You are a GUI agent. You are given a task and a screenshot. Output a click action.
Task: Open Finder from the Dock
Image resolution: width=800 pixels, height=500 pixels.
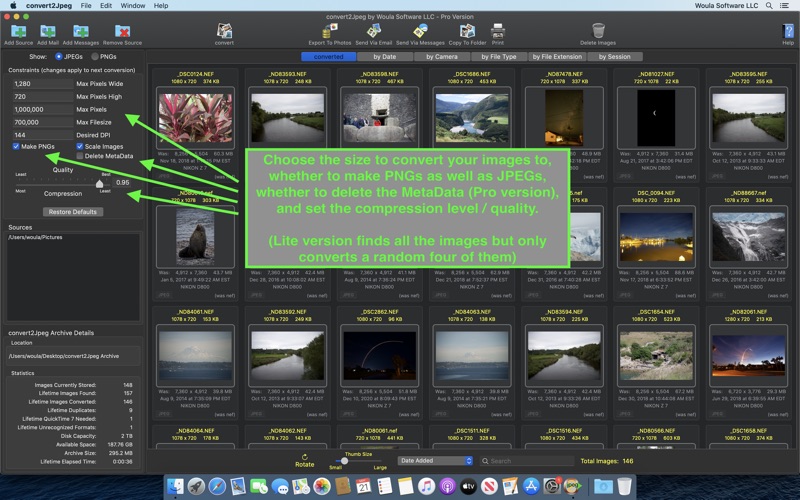click(175, 486)
